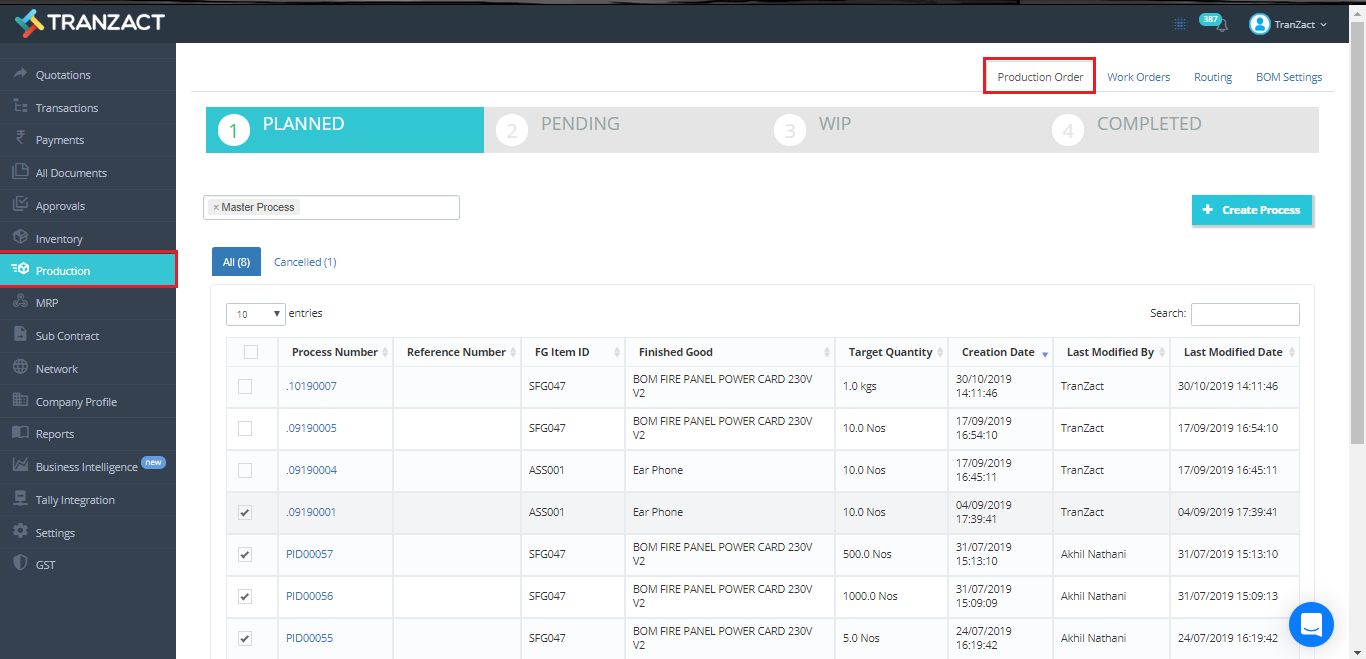This screenshot has height=659, width=1366.
Task: Click the page vertical scrollbar
Action: pos(1358,232)
